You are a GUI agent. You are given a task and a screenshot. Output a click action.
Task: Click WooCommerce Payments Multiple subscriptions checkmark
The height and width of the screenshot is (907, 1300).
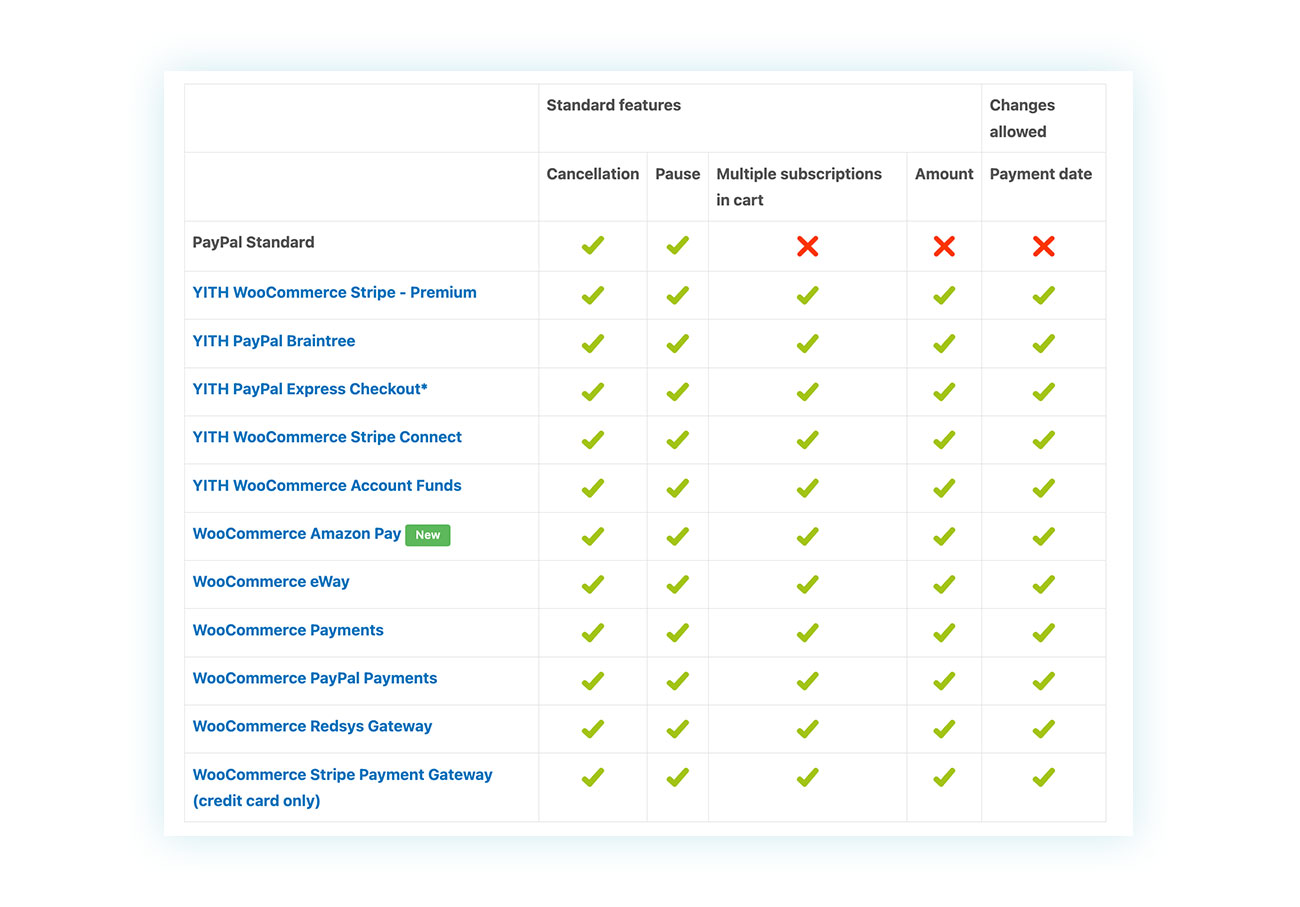tap(808, 632)
